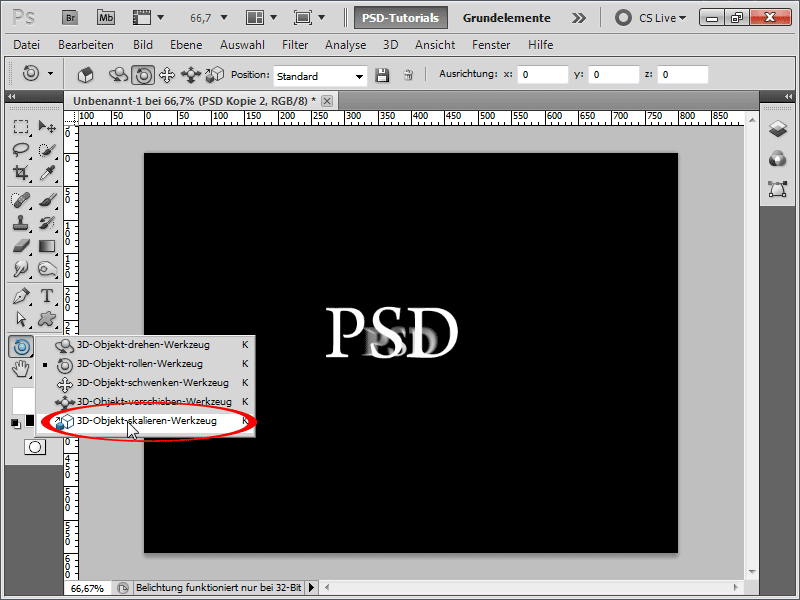
Task: Select the Gradient tool
Action: pos(47,246)
